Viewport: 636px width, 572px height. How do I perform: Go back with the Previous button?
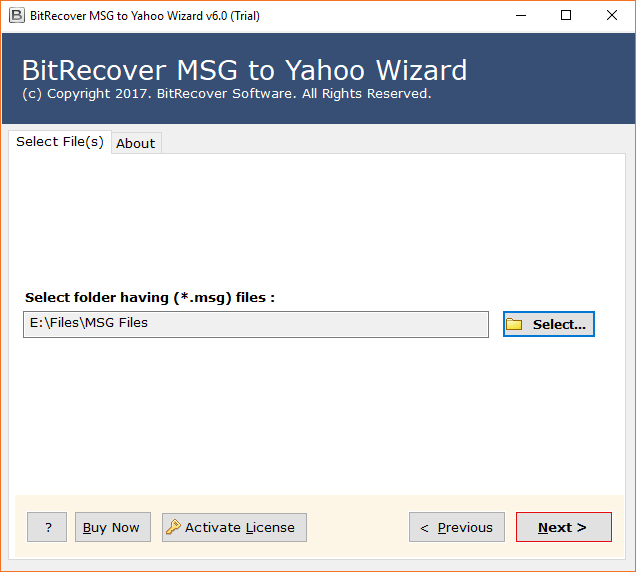457,527
